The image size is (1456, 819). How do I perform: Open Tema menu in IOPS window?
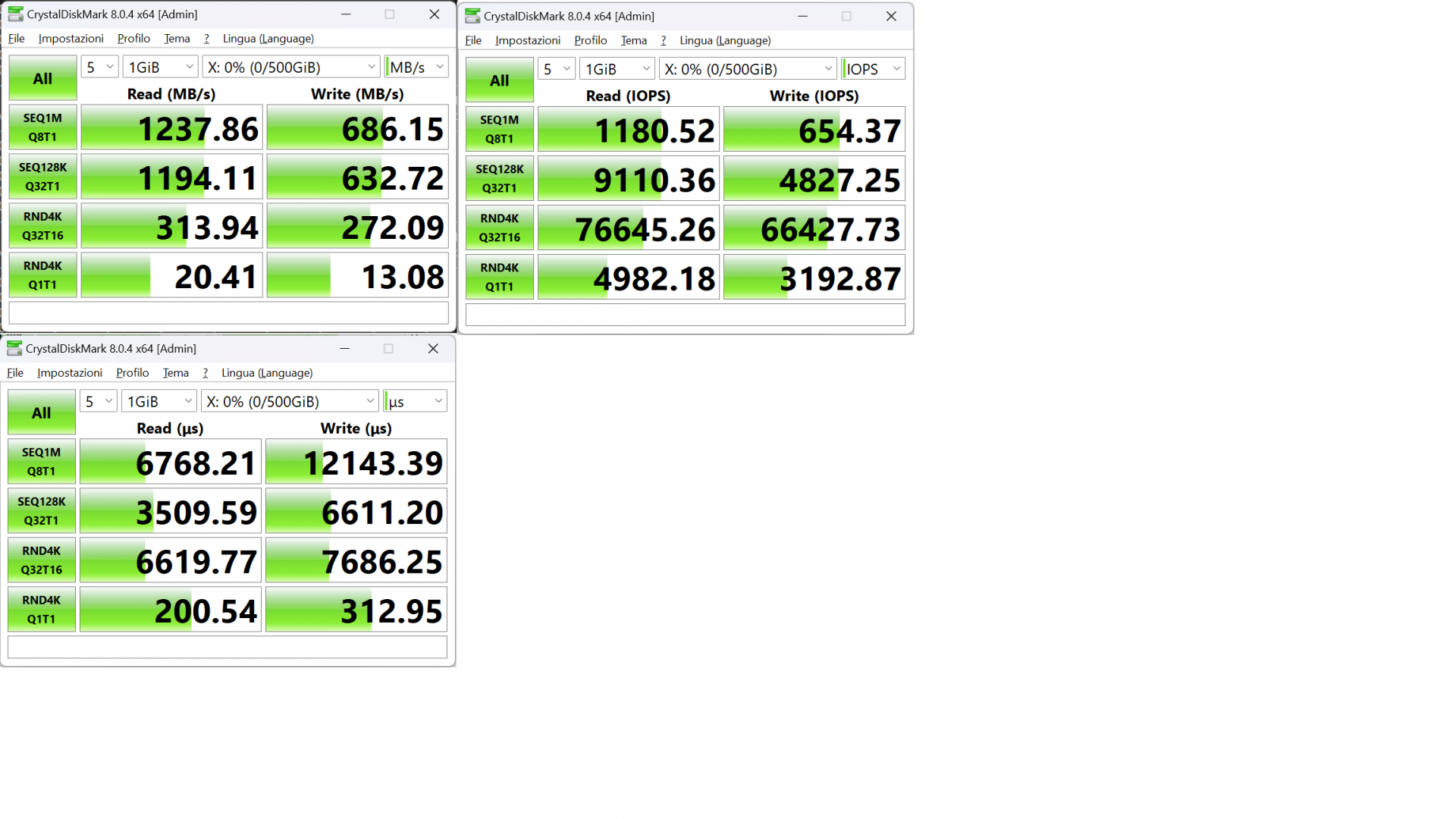pos(634,40)
